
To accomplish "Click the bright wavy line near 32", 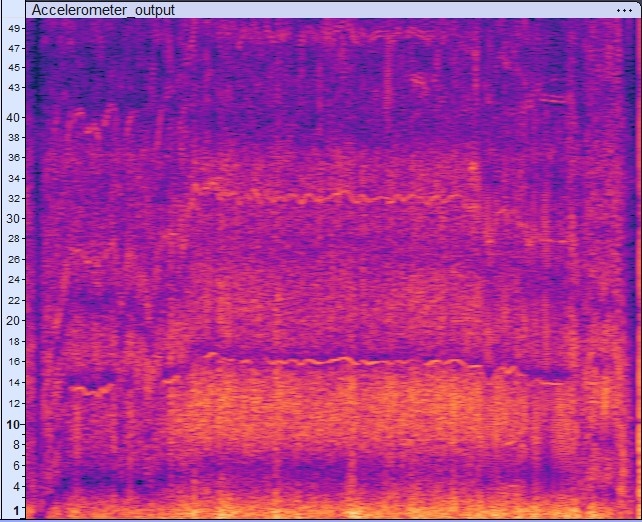I will tap(330, 196).
